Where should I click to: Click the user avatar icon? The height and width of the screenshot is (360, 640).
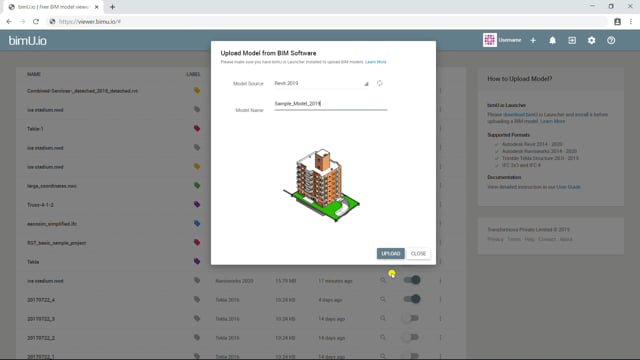[x=489, y=40]
